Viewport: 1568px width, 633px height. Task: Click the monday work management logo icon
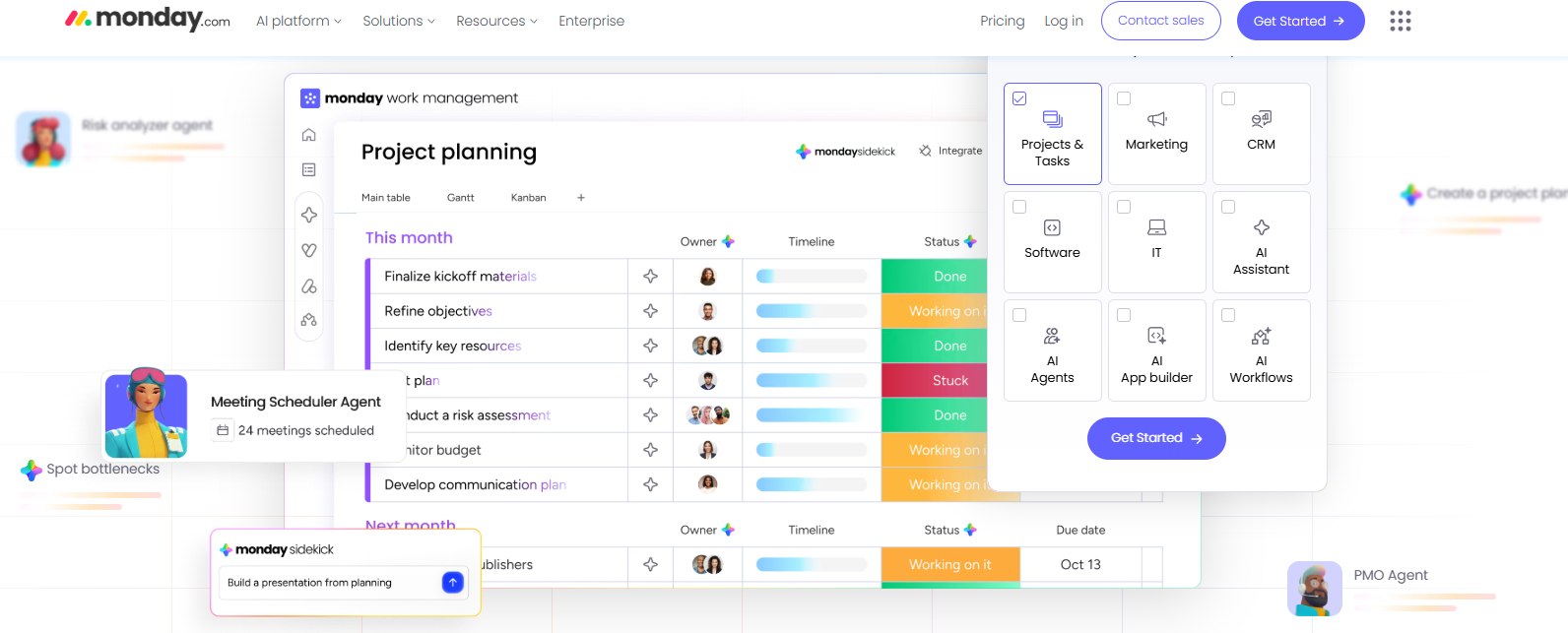pyautogui.click(x=310, y=98)
